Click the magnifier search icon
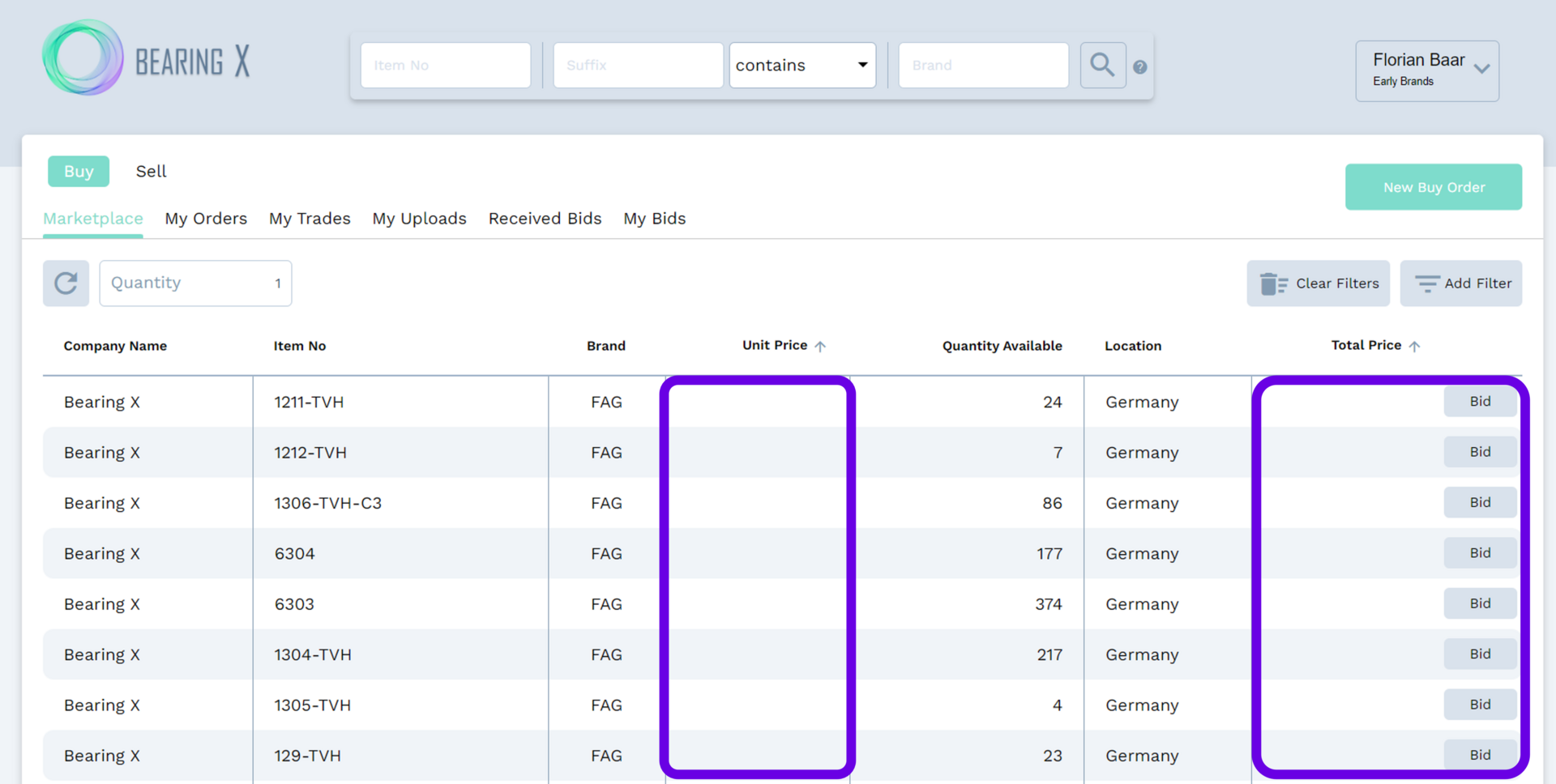Viewport: 1556px width, 784px height. [x=1102, y=65]
